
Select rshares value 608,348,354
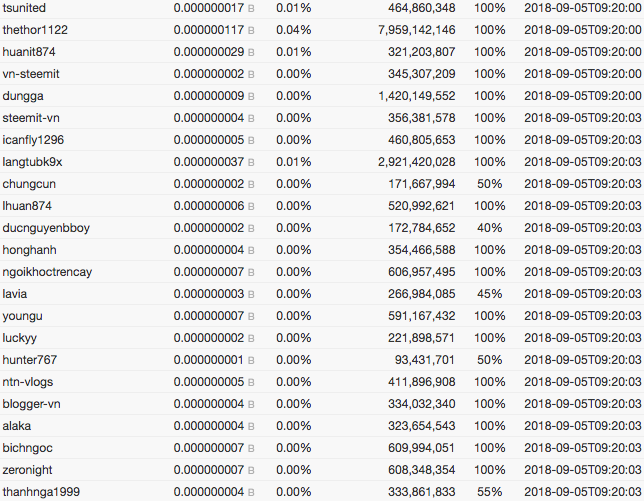pyautogui.click(x=421, y=470)
